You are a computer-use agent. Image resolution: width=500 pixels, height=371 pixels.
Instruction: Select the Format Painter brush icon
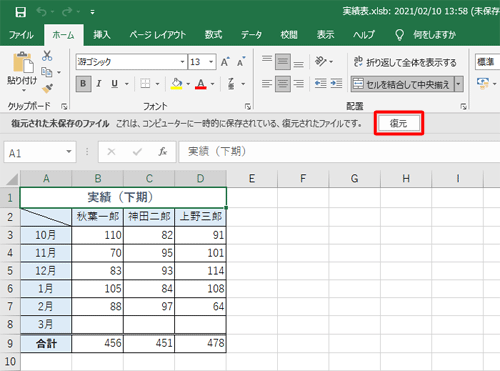pyautogui.click(x=47, y=88)
